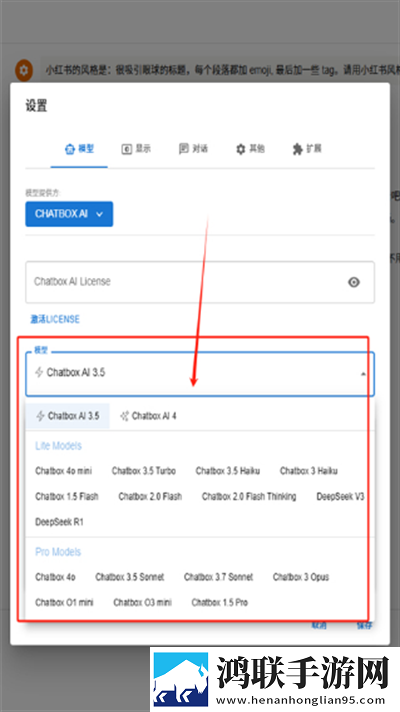Click the Chatbox AI License input field
The image size is (400, 712).
coord(200,282)
